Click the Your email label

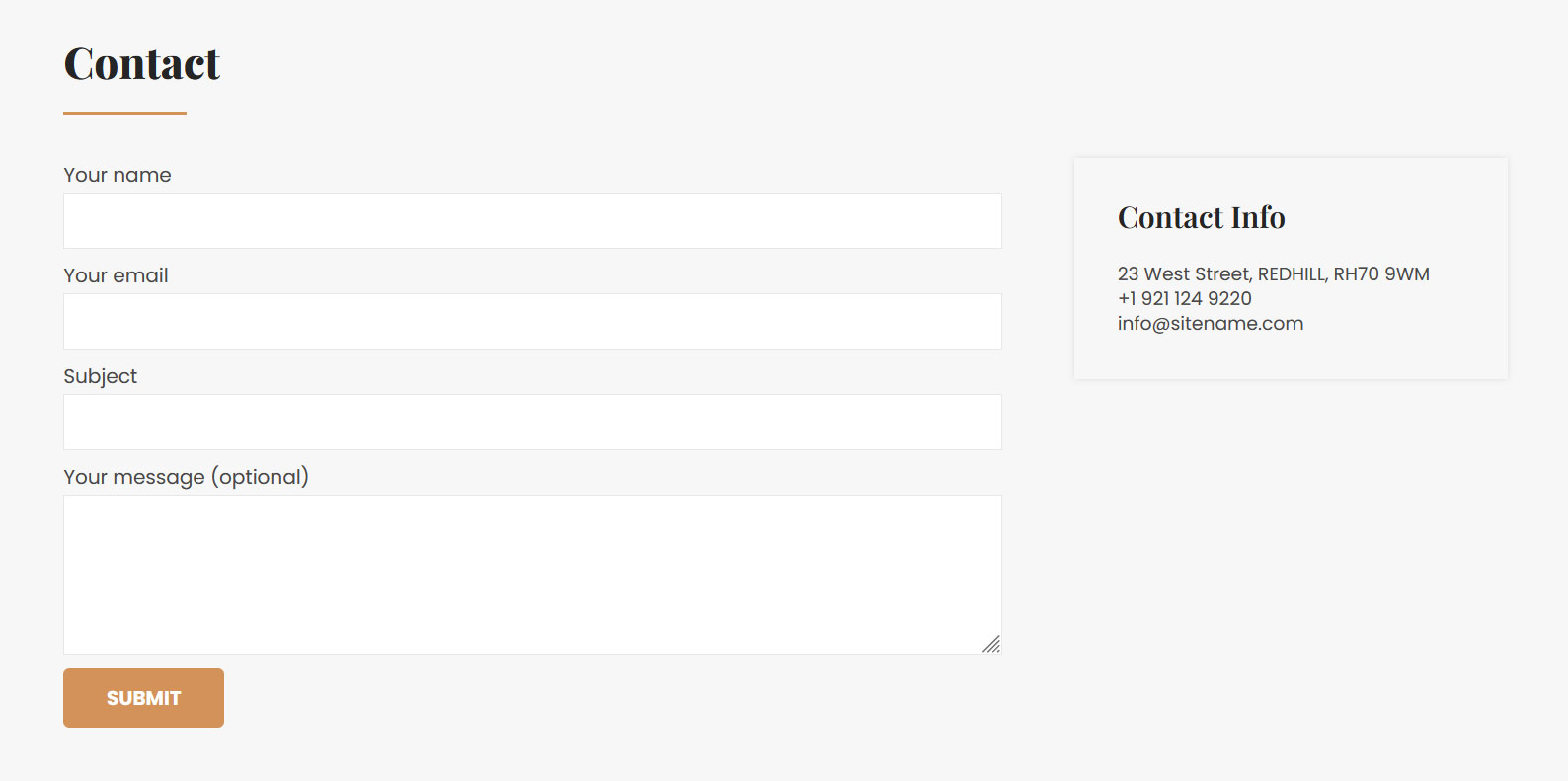coord(116,275)
